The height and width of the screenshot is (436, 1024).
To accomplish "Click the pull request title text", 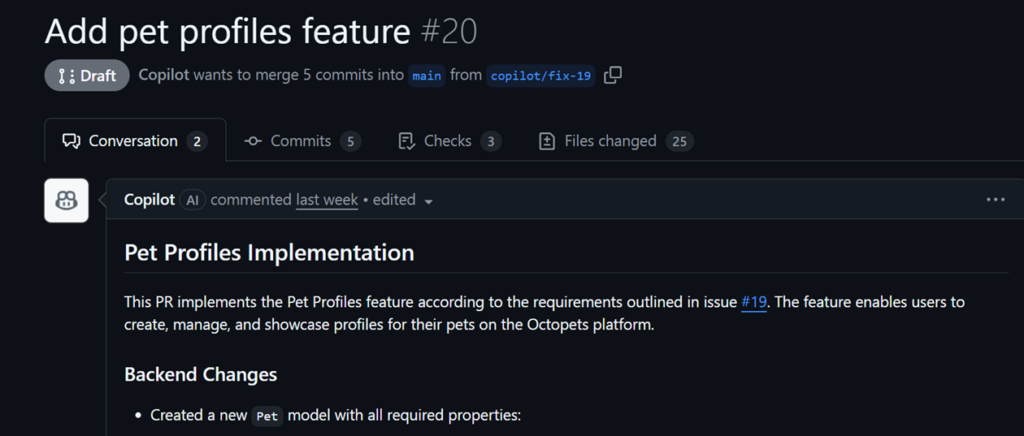I will tap(227, 31).
